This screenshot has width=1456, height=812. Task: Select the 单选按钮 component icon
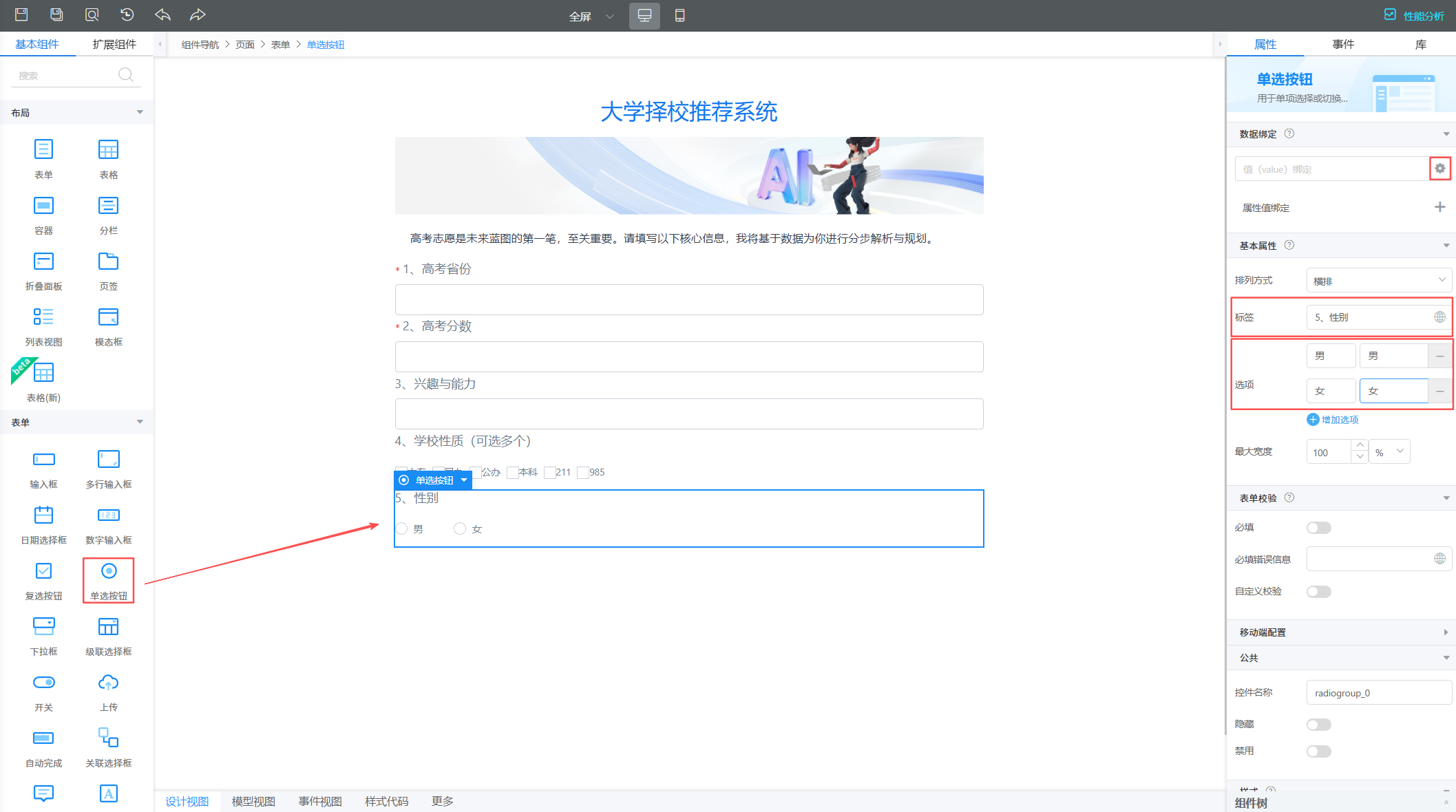109,571
